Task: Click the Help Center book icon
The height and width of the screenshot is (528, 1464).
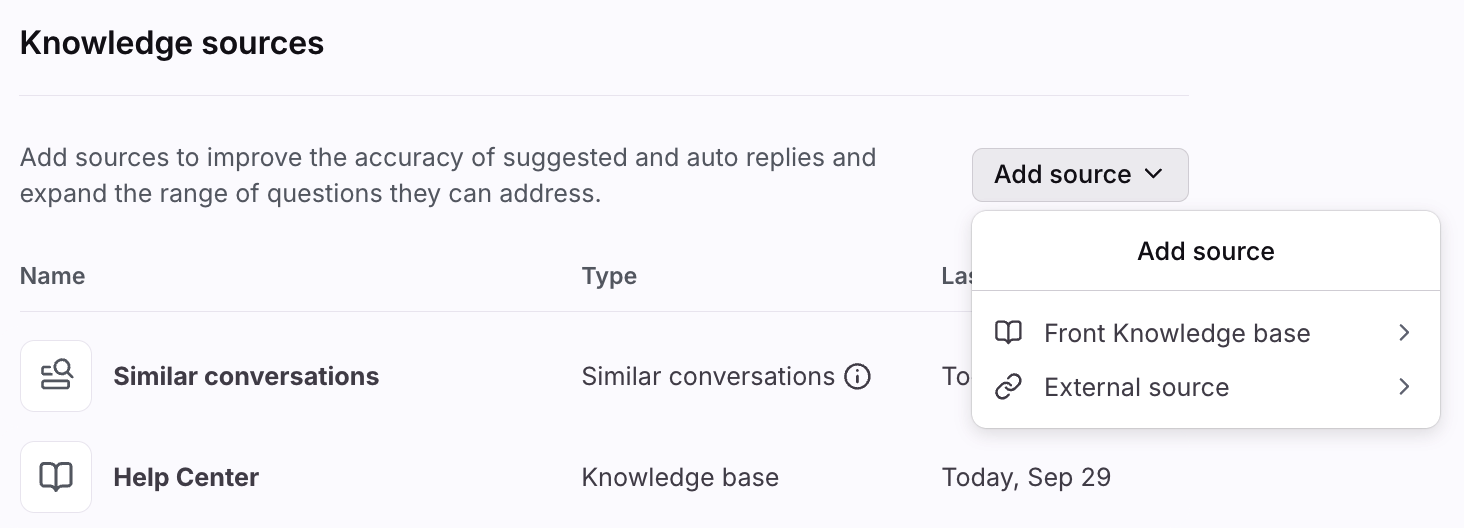Action: (x=56, y=477)
